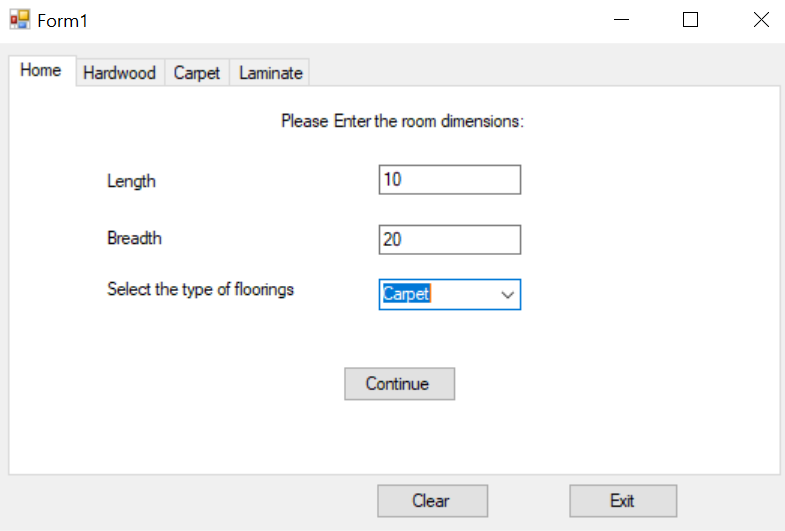Viewport: 785px width, 531px height.
Task: Focus the Breadth text box
Action: 449,240
